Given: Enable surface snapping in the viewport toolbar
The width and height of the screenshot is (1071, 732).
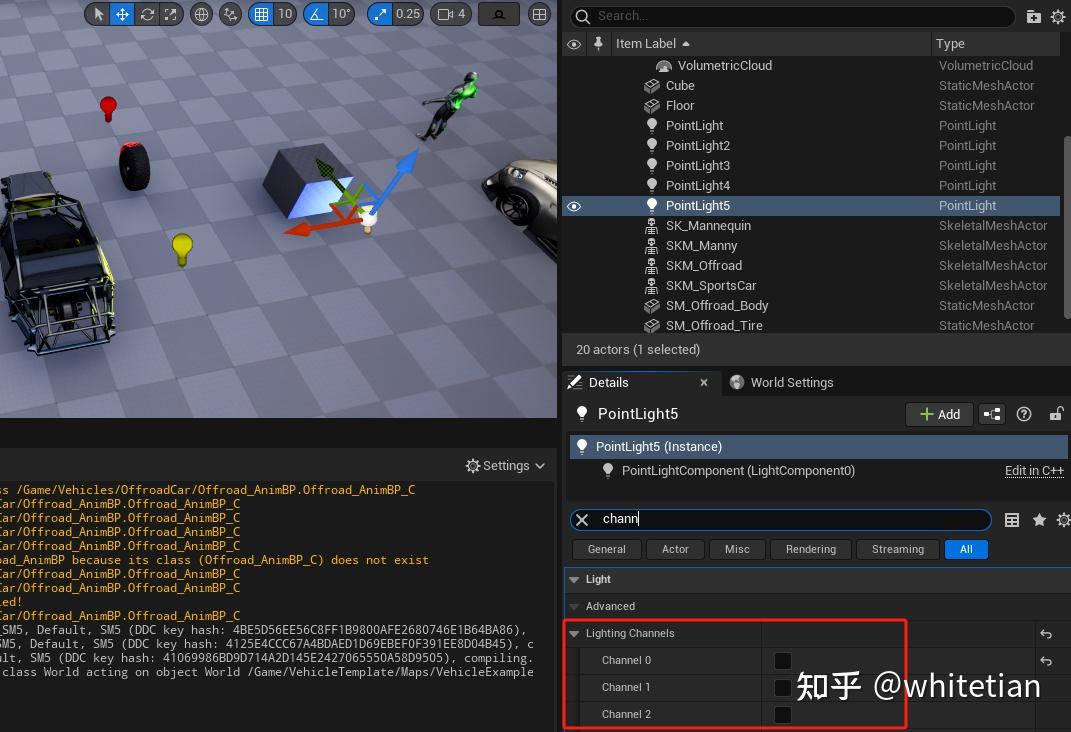Looking at the screenshot, I should click(x=228, y=14).
